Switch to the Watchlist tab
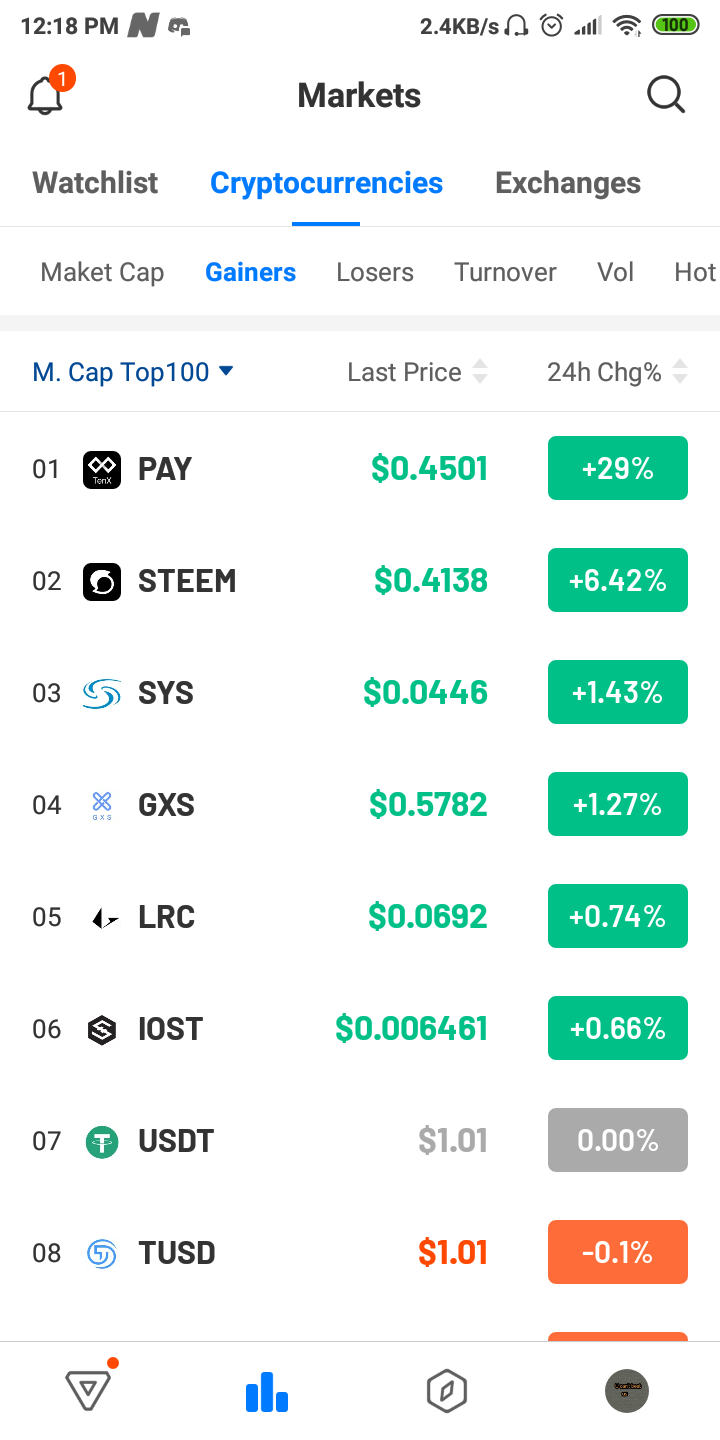The image size is (720, 1440). tap(95, 183)
